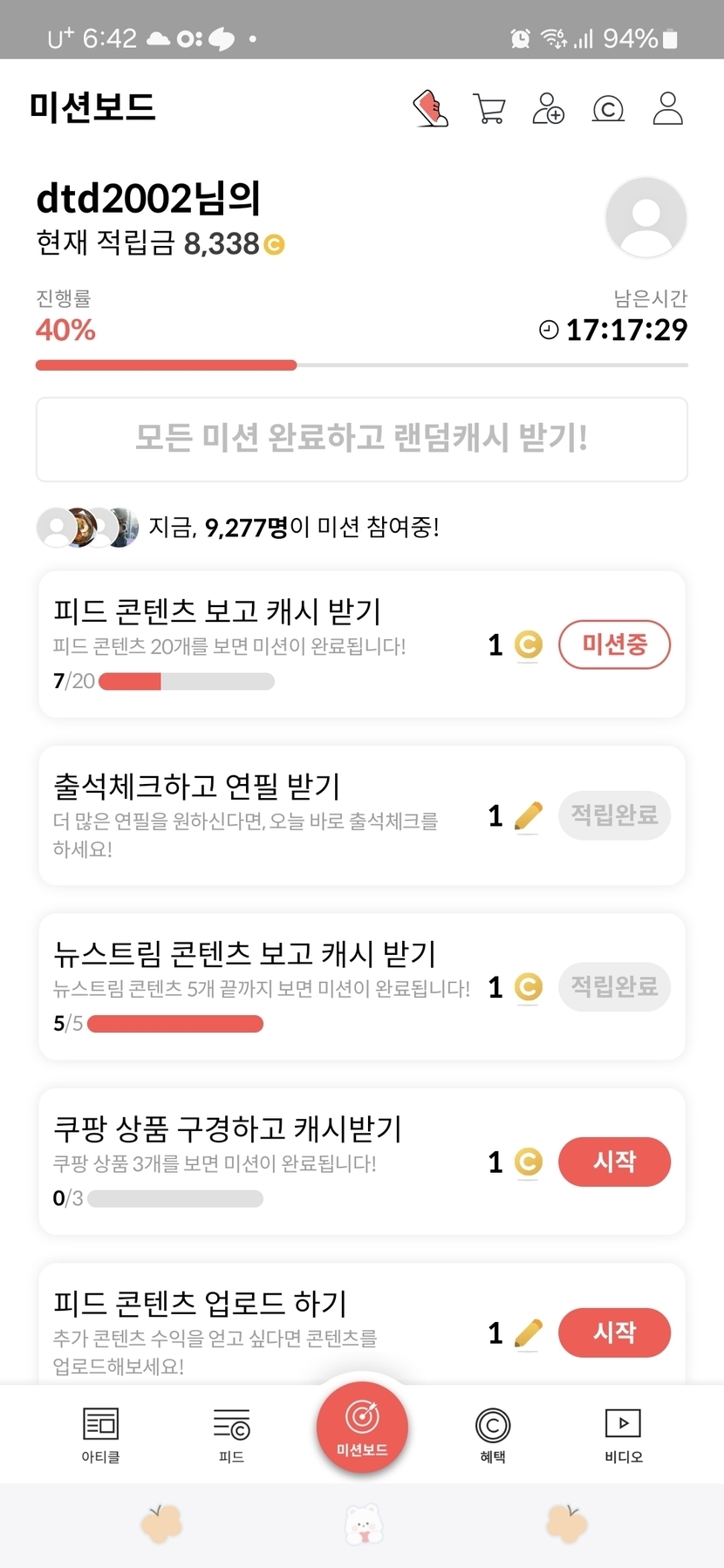Tap the invite friend icon
724x1568 pixels.
point(548,109)
